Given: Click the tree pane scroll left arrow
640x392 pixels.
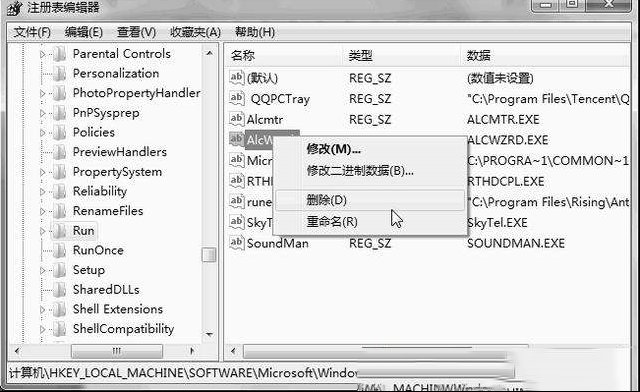Looking at the screenshot, I should [16, 351].
